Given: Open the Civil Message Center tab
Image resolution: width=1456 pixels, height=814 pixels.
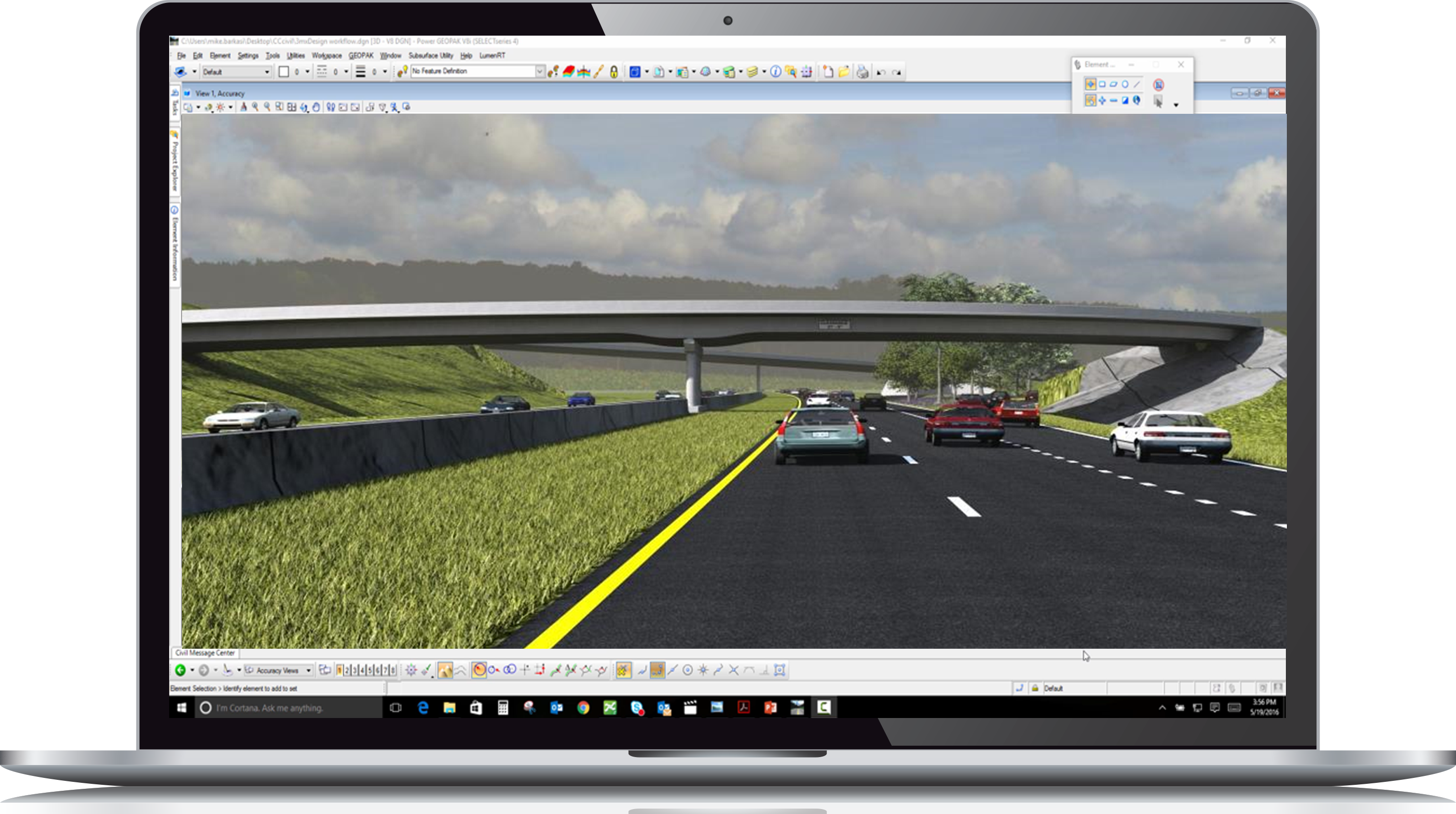Looking at the screenshot, I should pos(205,653).
